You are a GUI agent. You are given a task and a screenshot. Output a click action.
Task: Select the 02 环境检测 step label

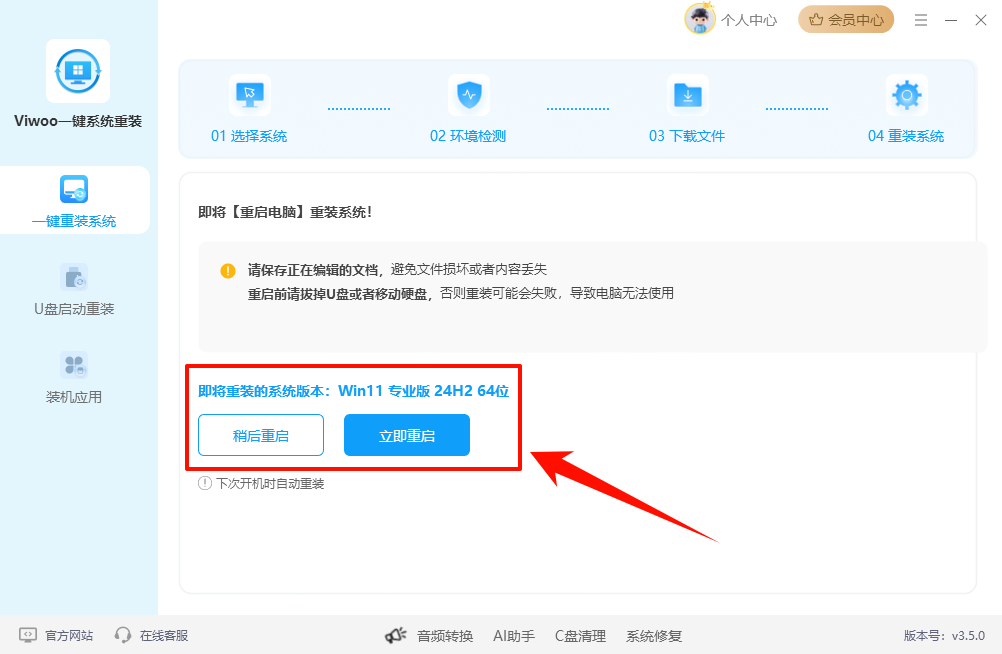click(468, 136)
